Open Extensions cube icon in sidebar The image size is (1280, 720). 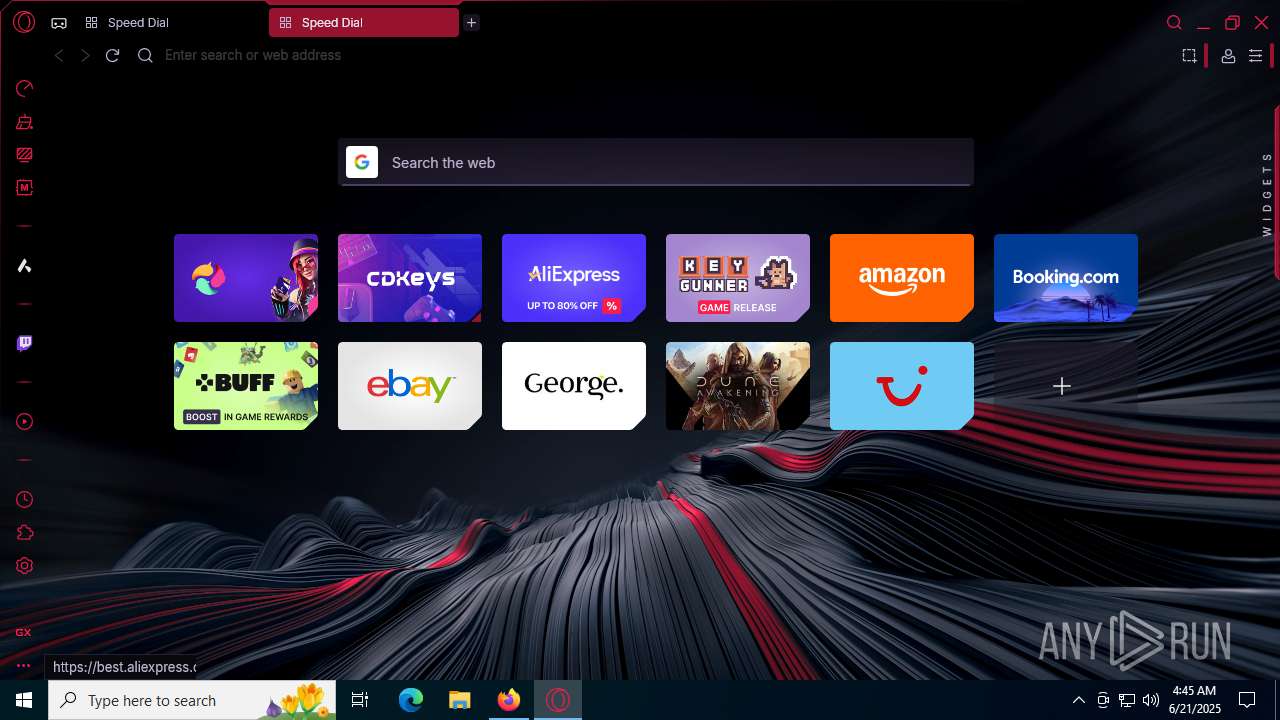click(25, 533)
